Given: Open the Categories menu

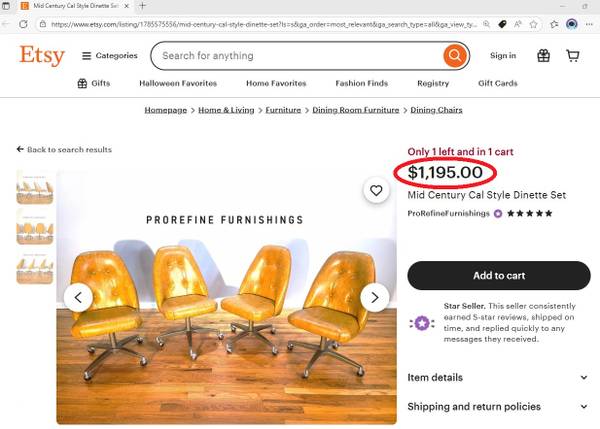Looking at the screenshot, I should (109, 56).
